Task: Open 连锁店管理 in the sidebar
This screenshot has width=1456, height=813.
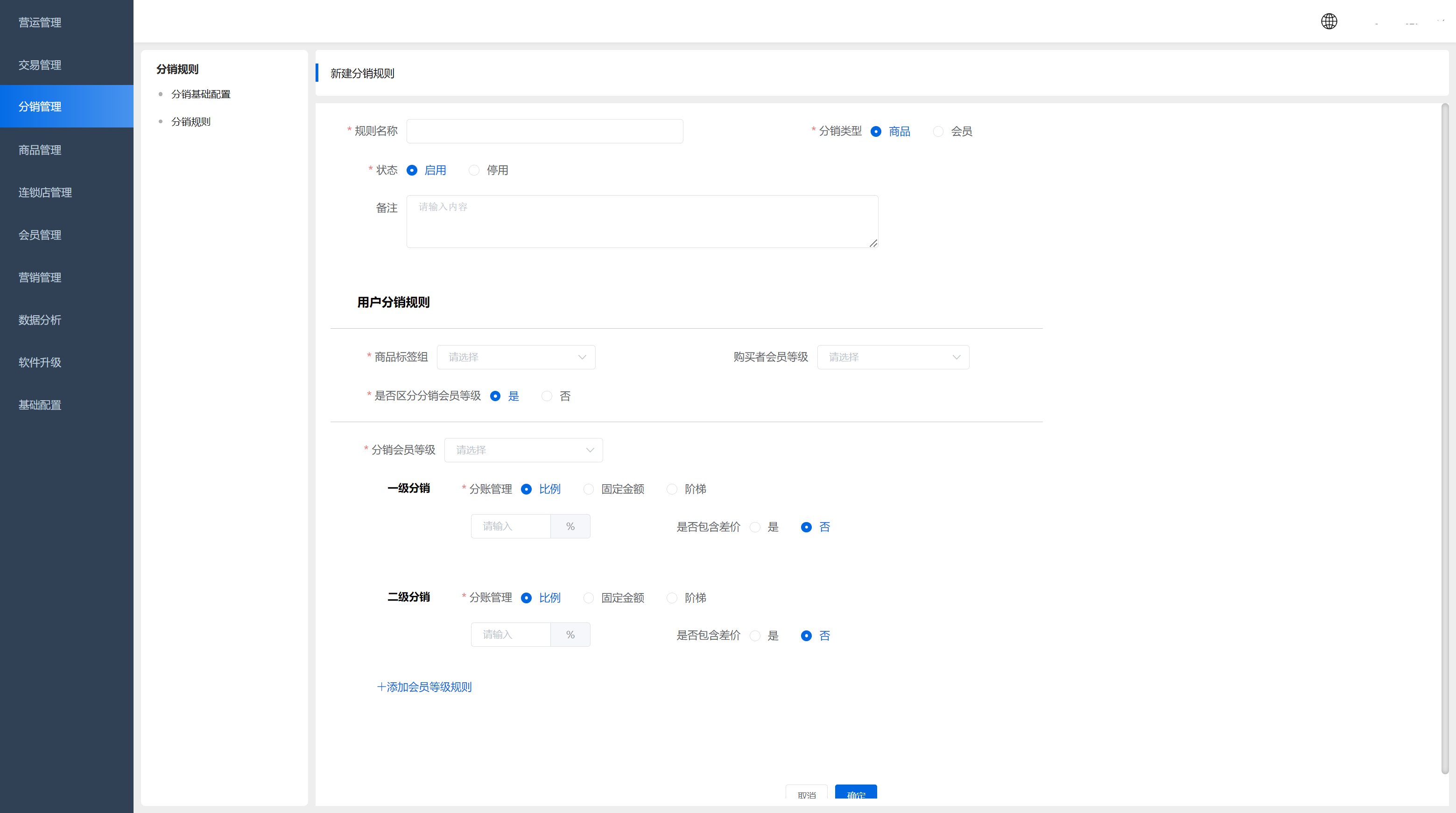Action: (x=67, y=192)
